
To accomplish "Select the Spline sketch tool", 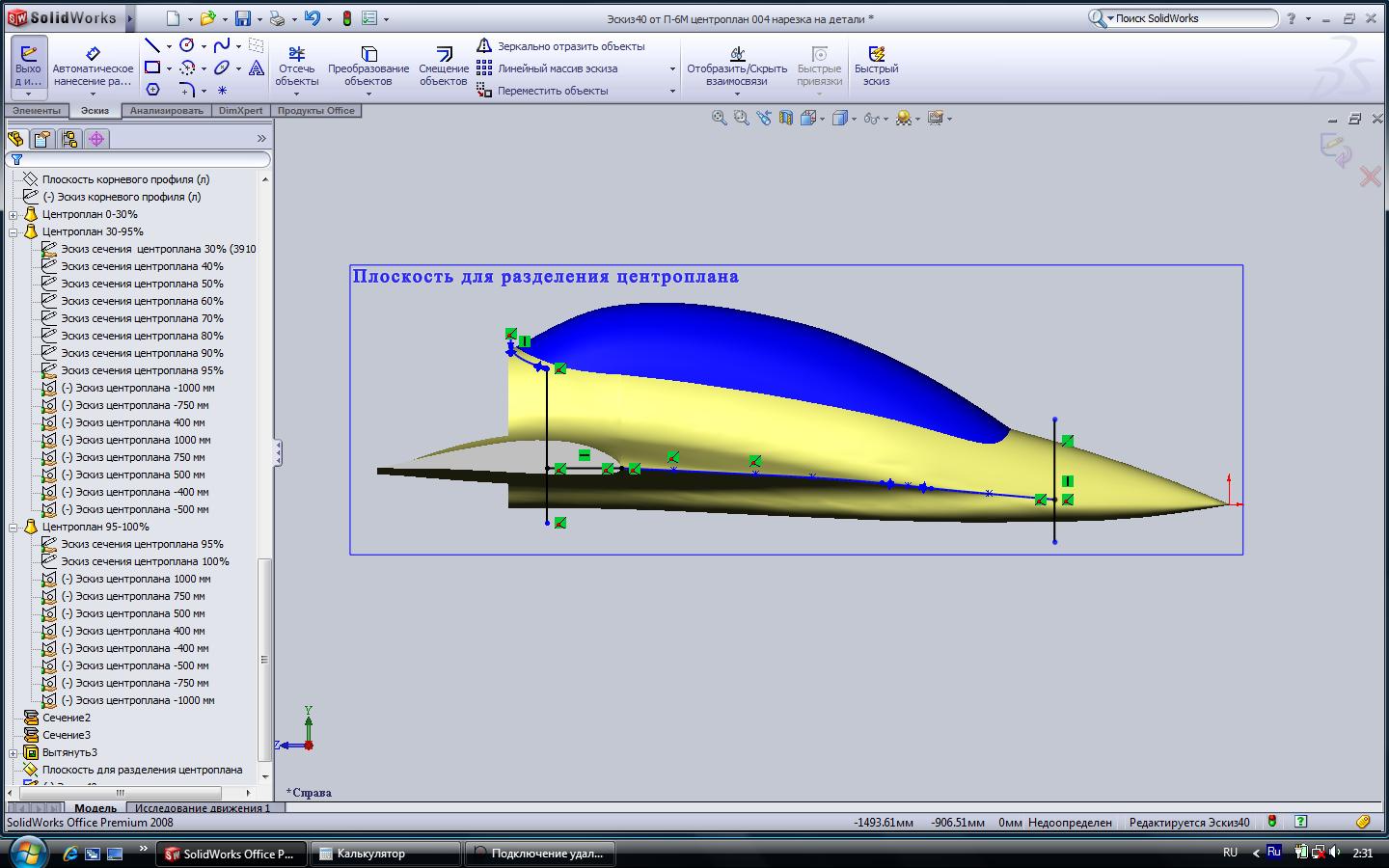I will pos(222,45).
